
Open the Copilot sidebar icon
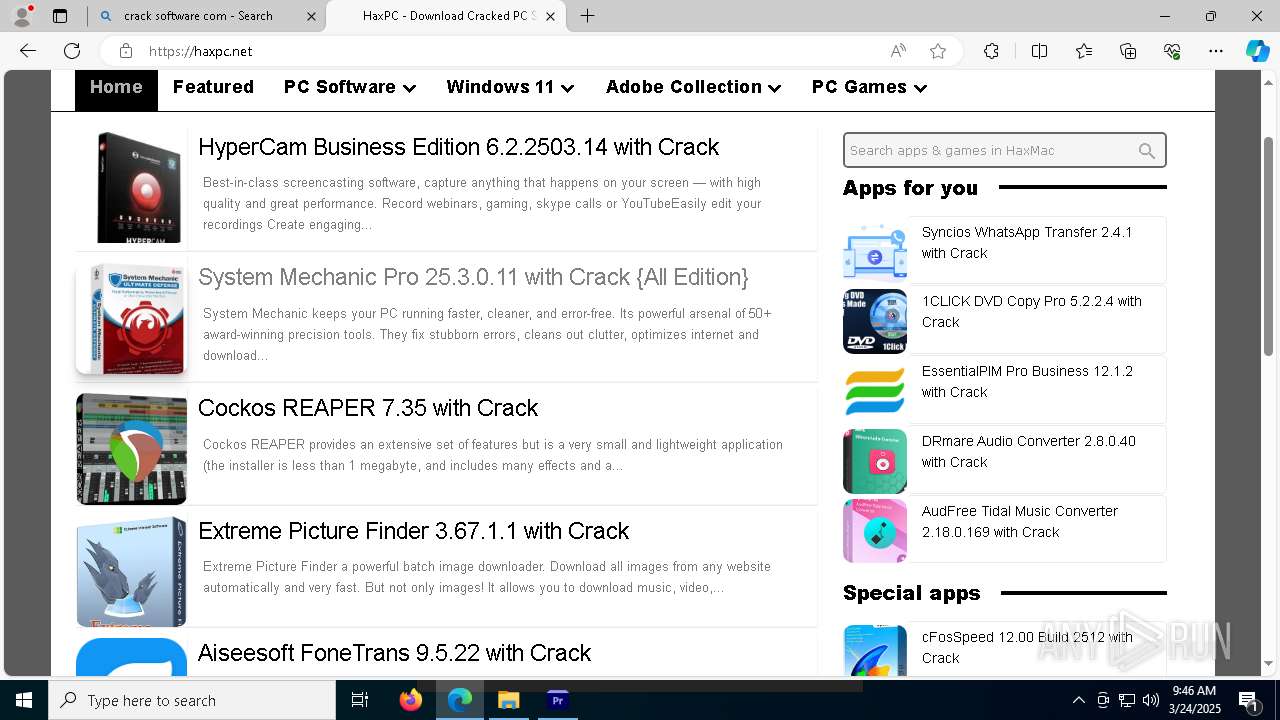click(x=1257, y=51)
